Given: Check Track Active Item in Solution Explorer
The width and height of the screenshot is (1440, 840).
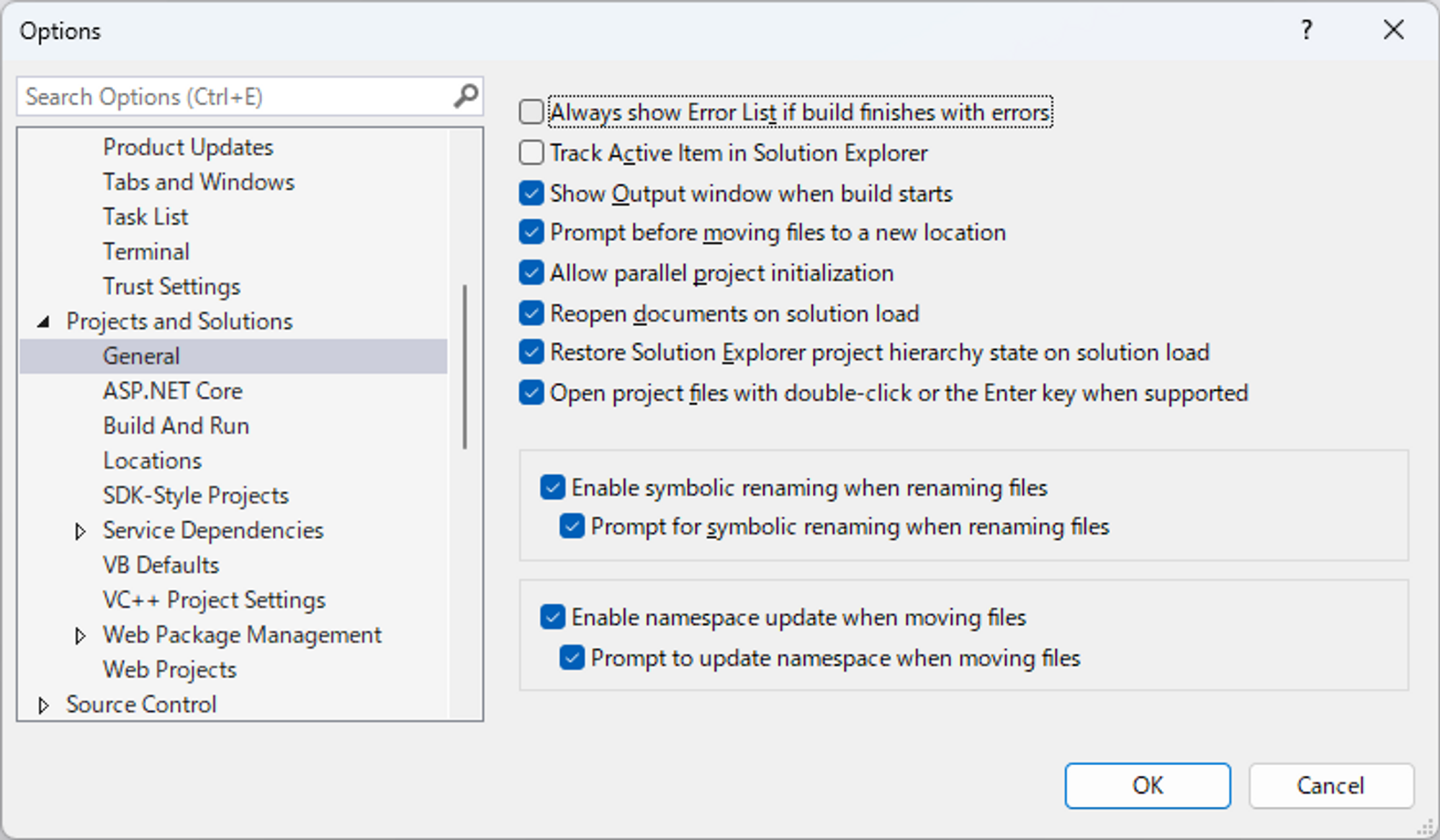Looking at the screenshot, I should pos(531,153).
